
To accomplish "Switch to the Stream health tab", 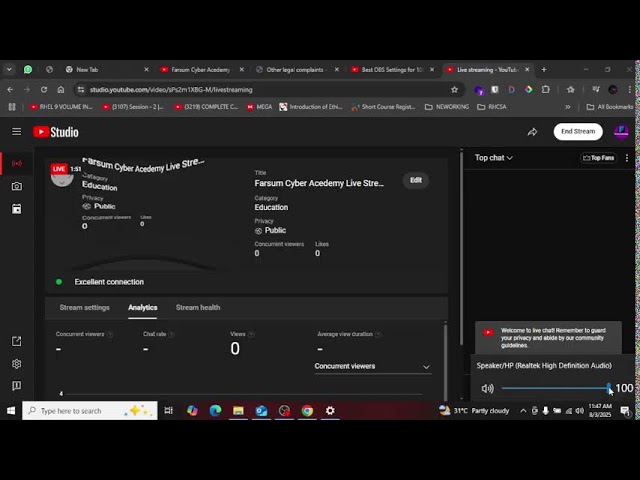I will coord(198,307).
